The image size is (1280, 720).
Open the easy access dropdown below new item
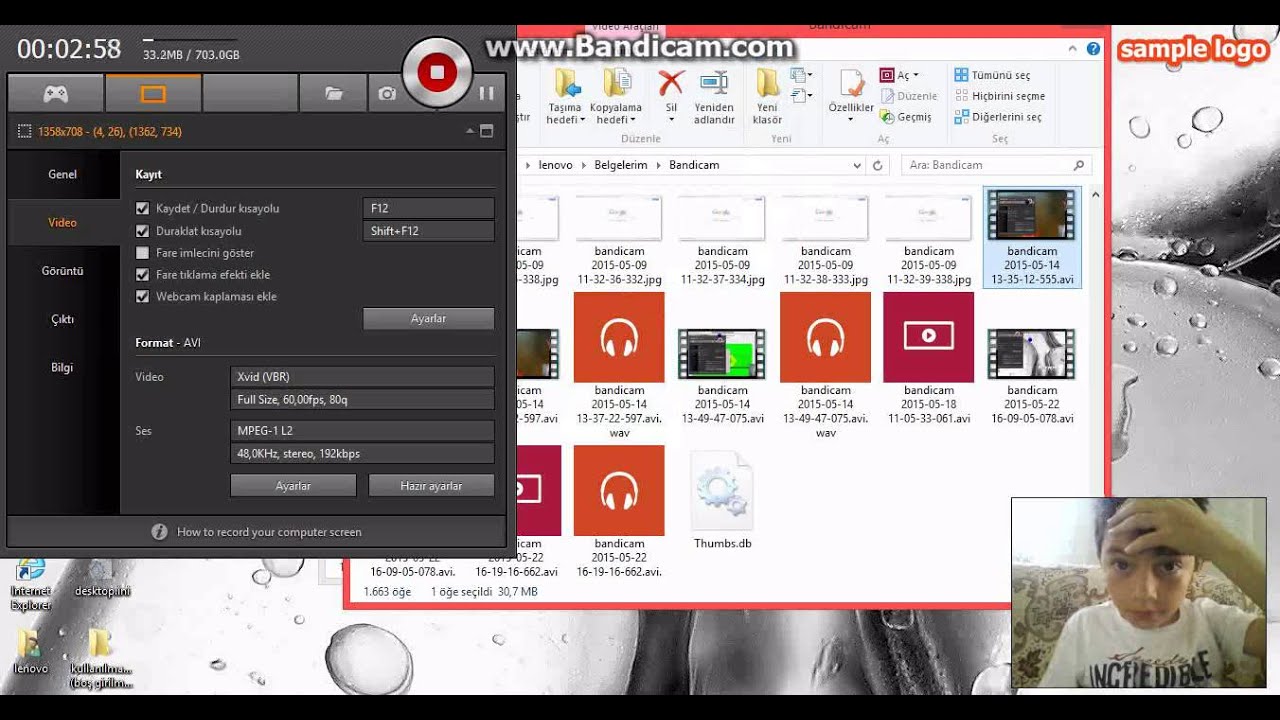click(801, 96)
